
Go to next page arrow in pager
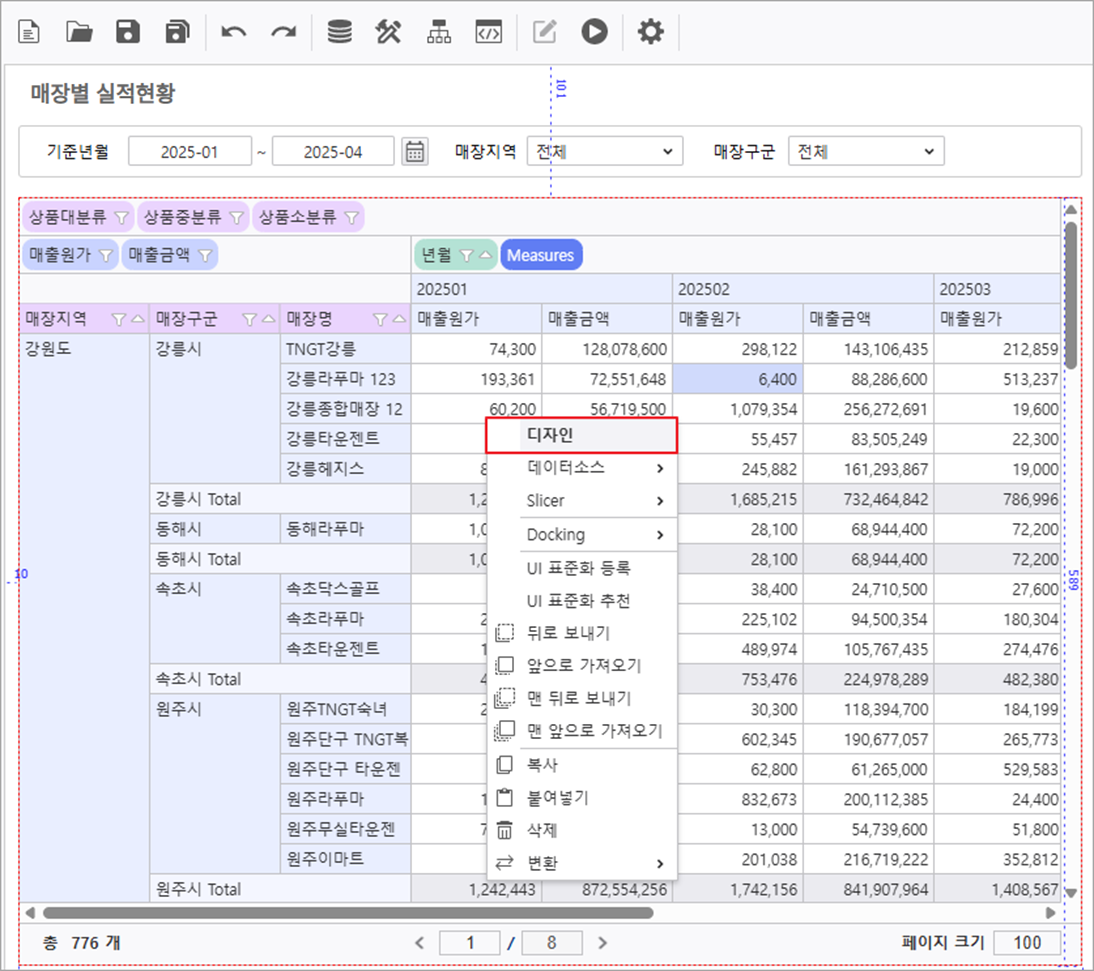[602, 942]
